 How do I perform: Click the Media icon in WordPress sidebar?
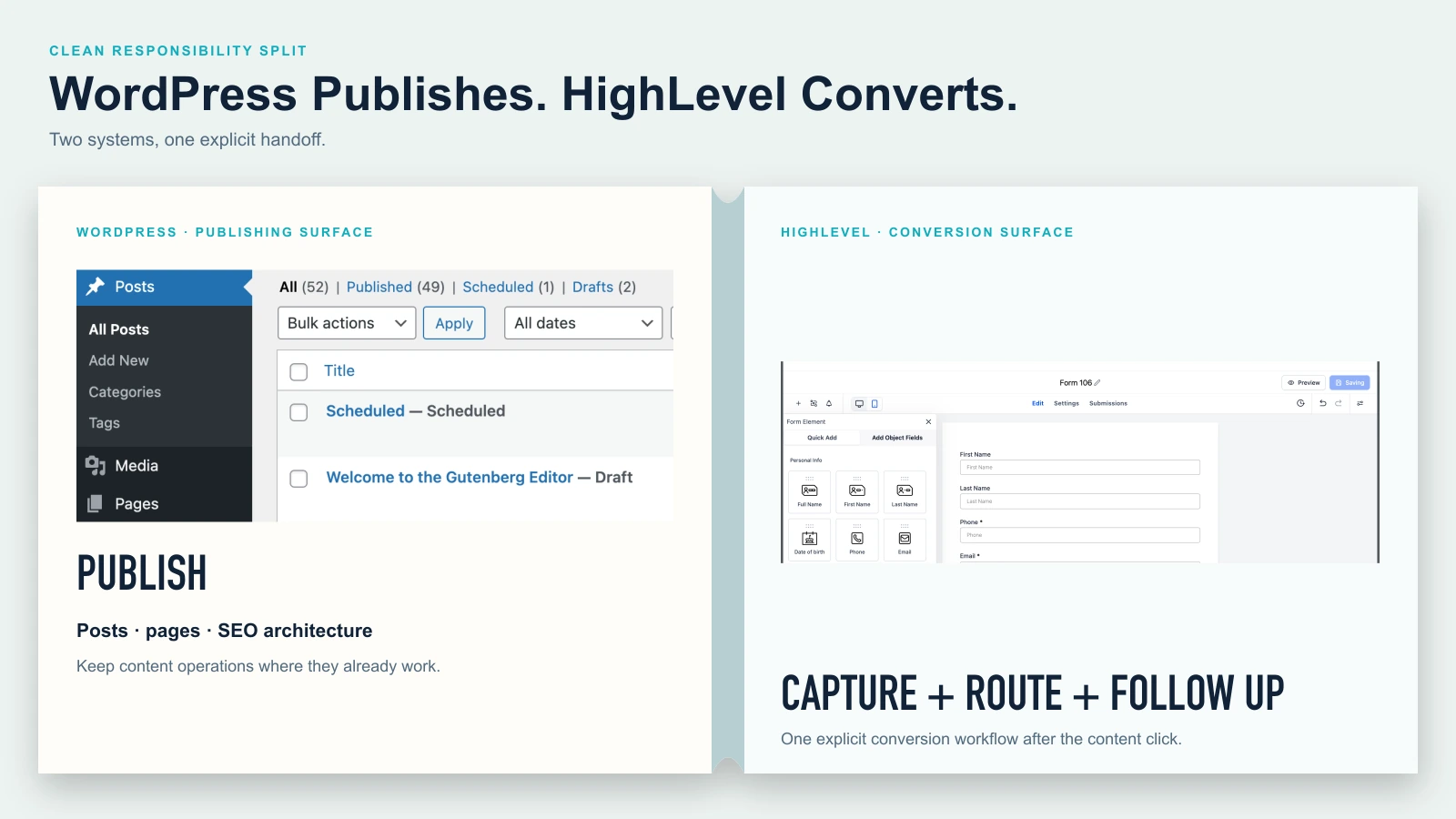pyautogui.click(x=96, y=466)
